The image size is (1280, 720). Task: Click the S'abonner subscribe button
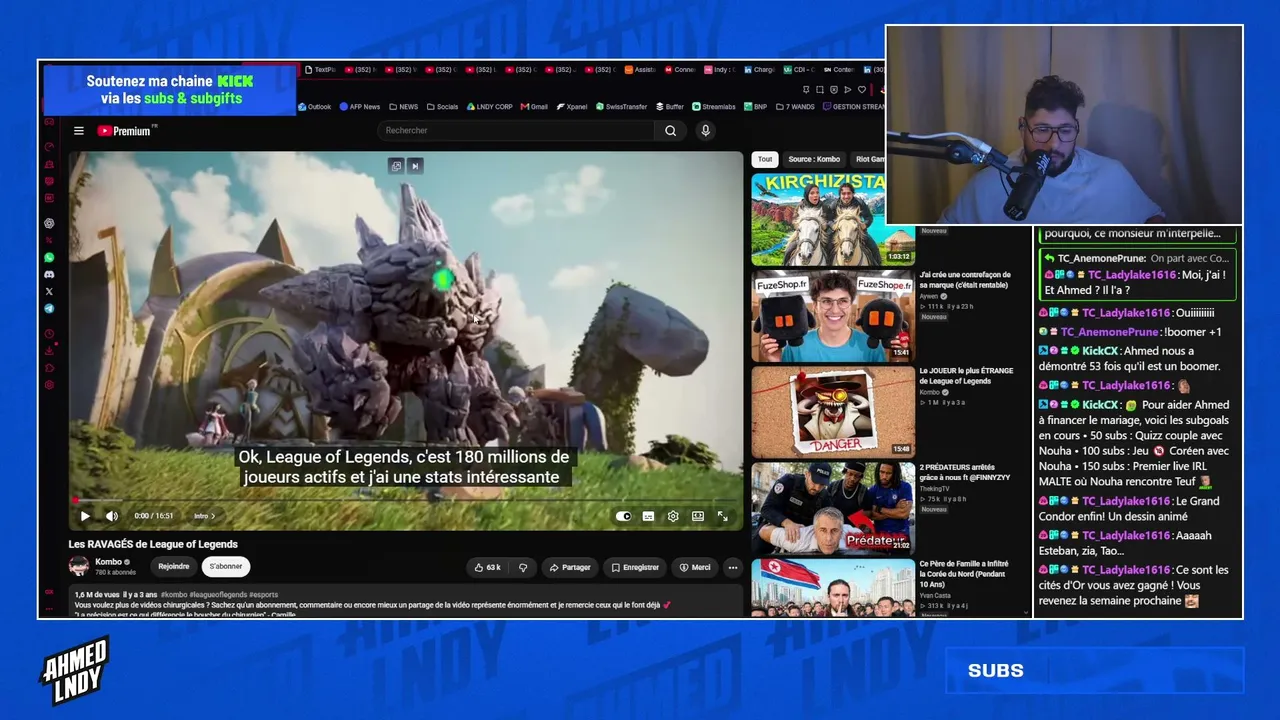click(226, 567)
